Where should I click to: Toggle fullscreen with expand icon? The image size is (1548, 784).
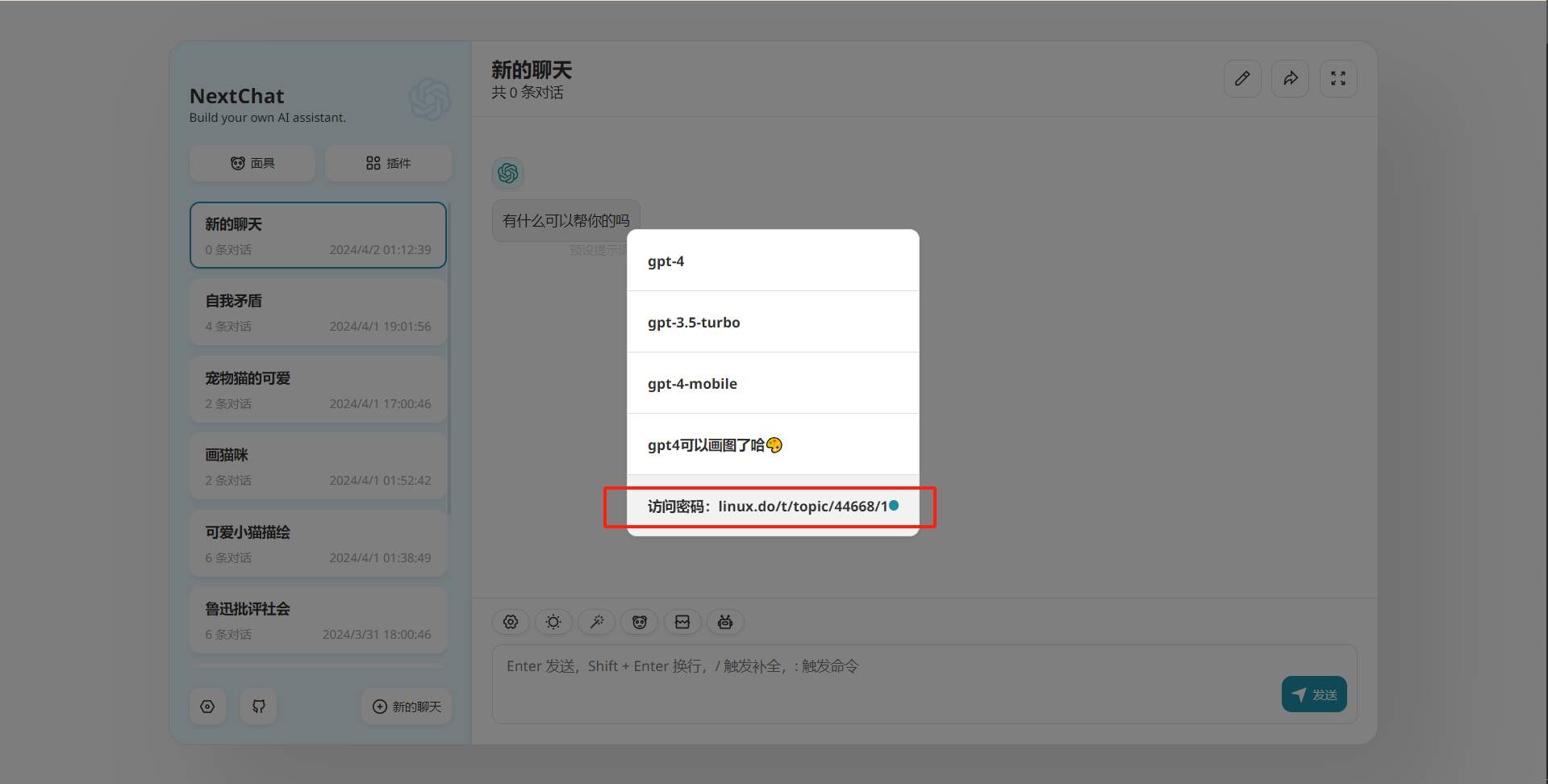[x=1338, y=78]
